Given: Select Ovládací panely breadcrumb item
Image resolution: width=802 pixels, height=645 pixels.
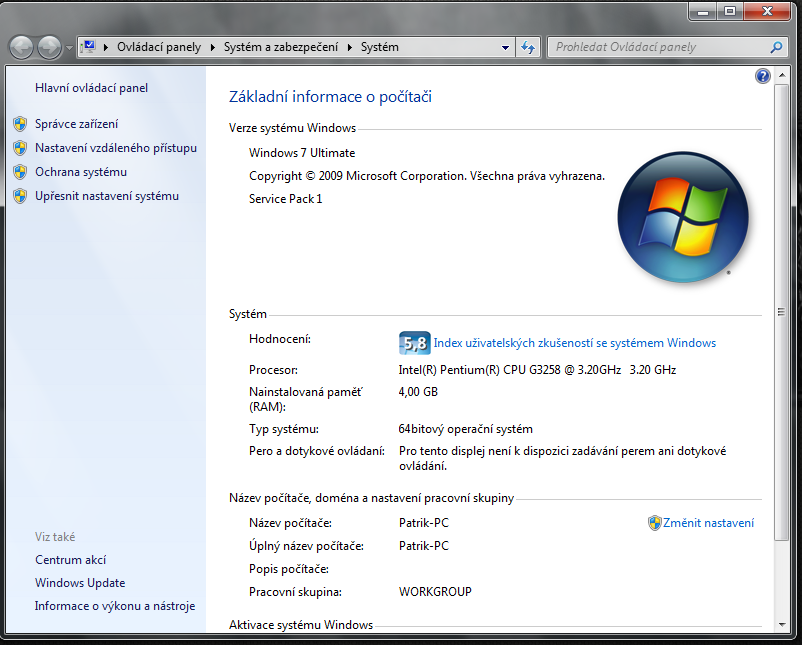Looking at the screenshot, I should point(158,47).
